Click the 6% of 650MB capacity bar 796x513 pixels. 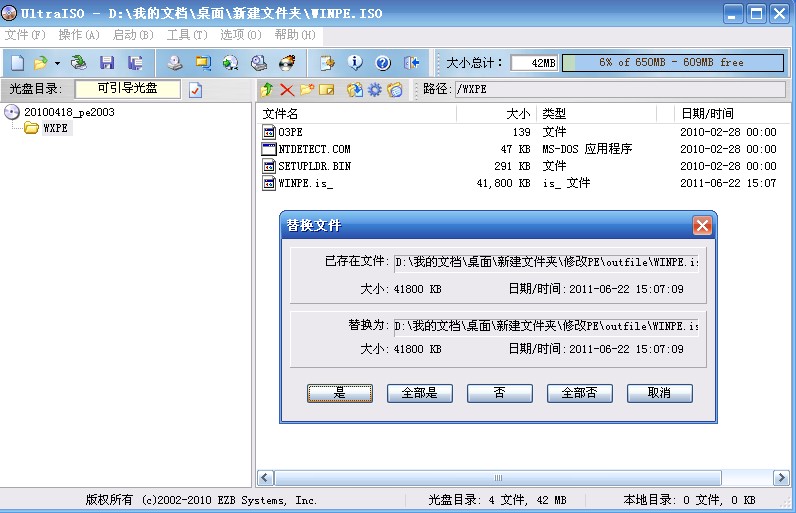pyautogui.click(x=673, y=63)
